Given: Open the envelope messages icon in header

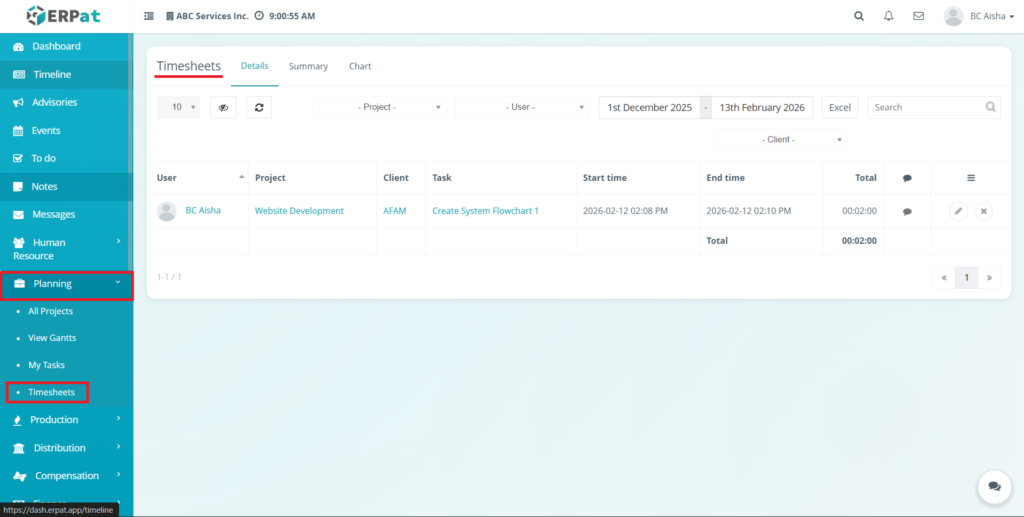Looking at the screenshot, I should click(918, 16).
